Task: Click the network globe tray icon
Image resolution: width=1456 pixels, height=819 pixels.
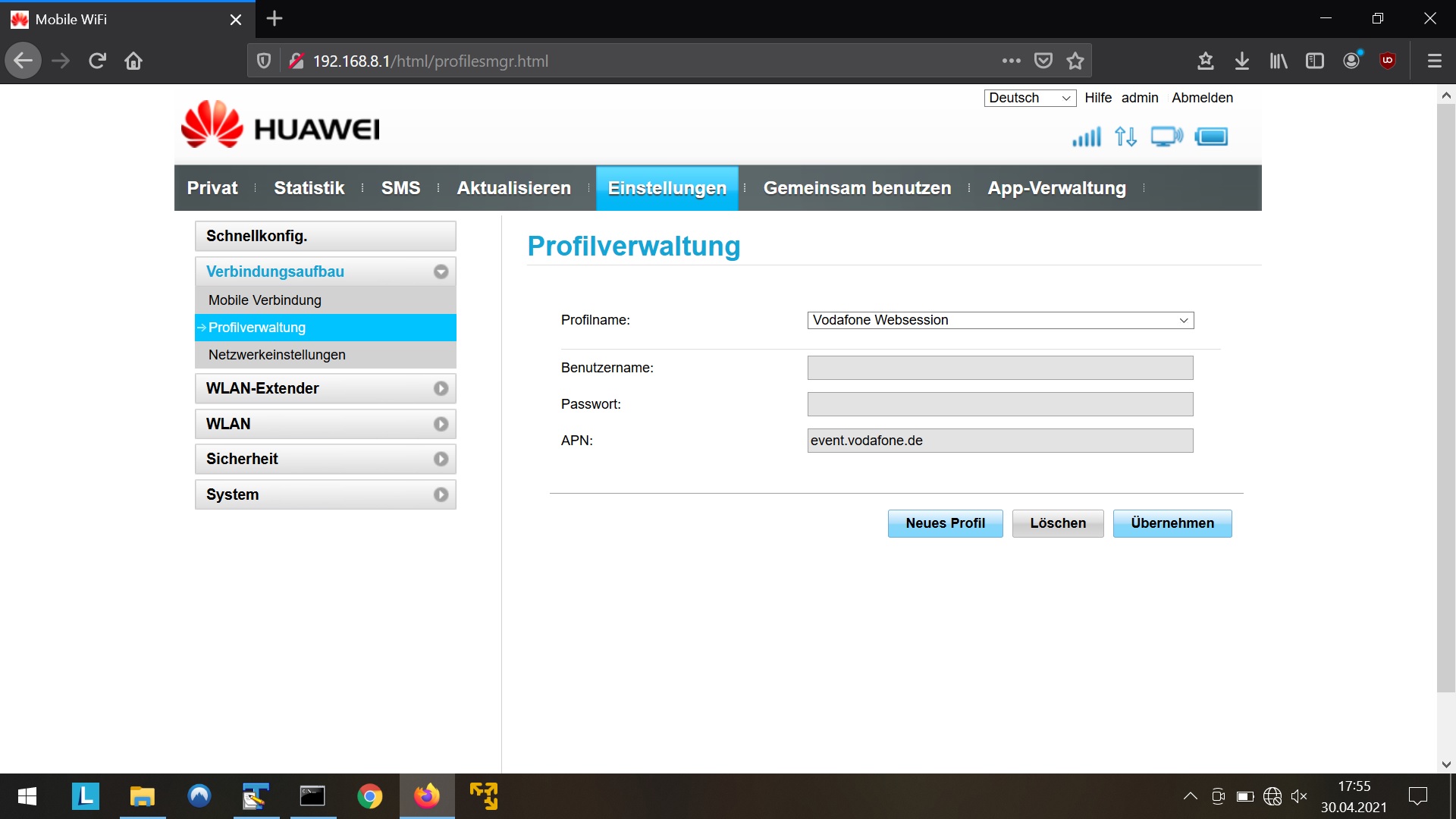Action: [x=1272, y=796]
